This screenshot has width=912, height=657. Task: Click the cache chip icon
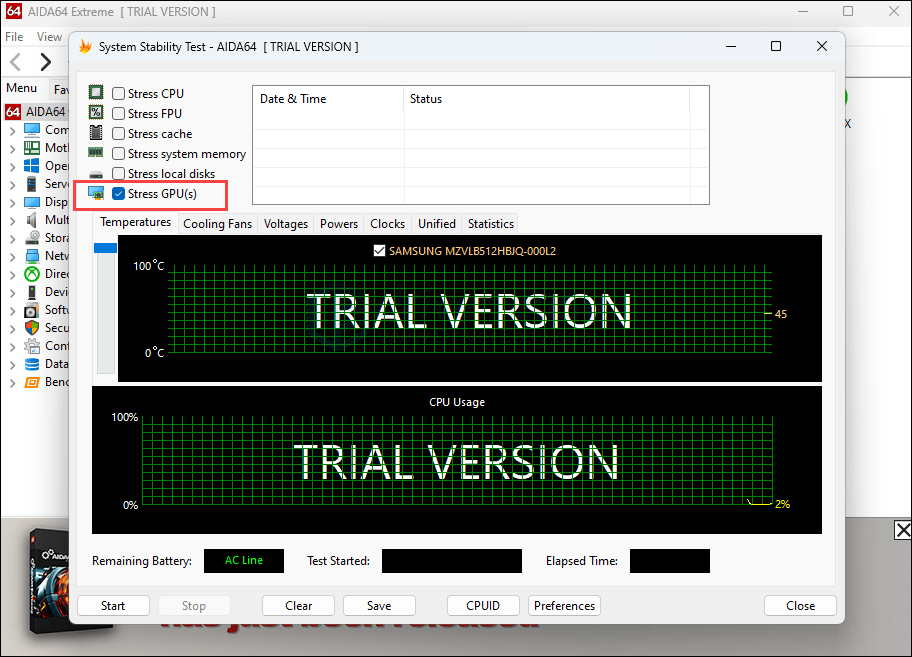pos(95,132)
